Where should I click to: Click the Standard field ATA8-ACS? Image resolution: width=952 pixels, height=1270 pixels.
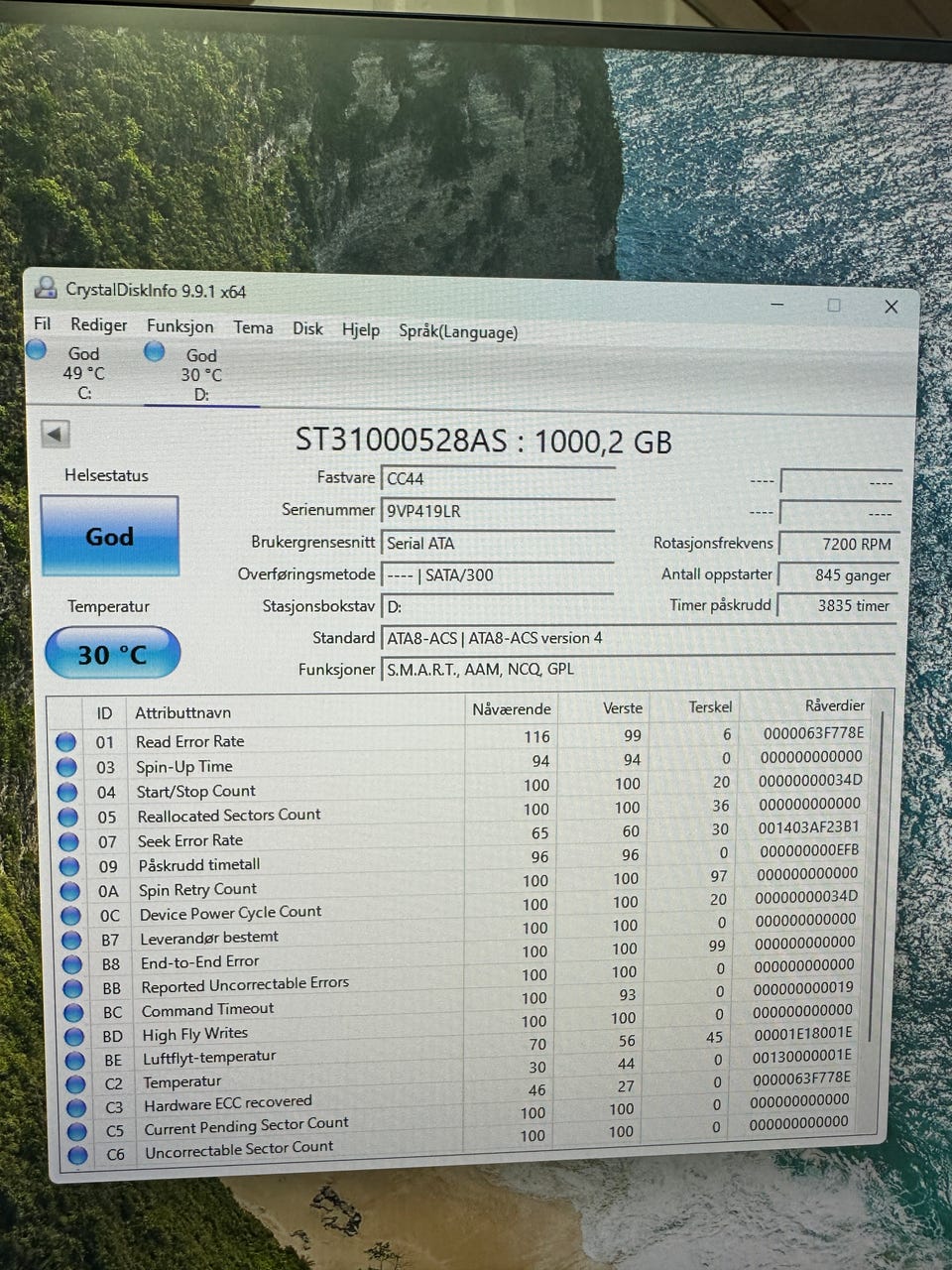(x=638, y=638)
